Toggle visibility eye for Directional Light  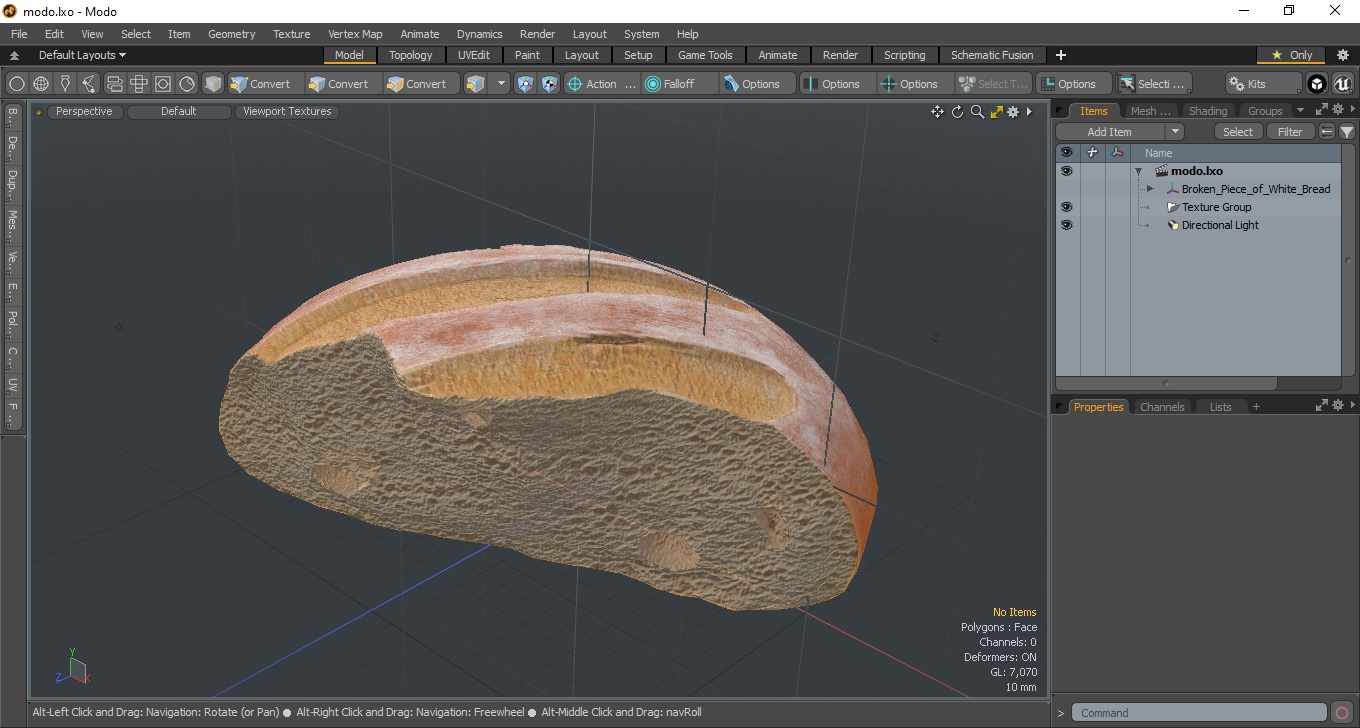tap(1066, 225)
